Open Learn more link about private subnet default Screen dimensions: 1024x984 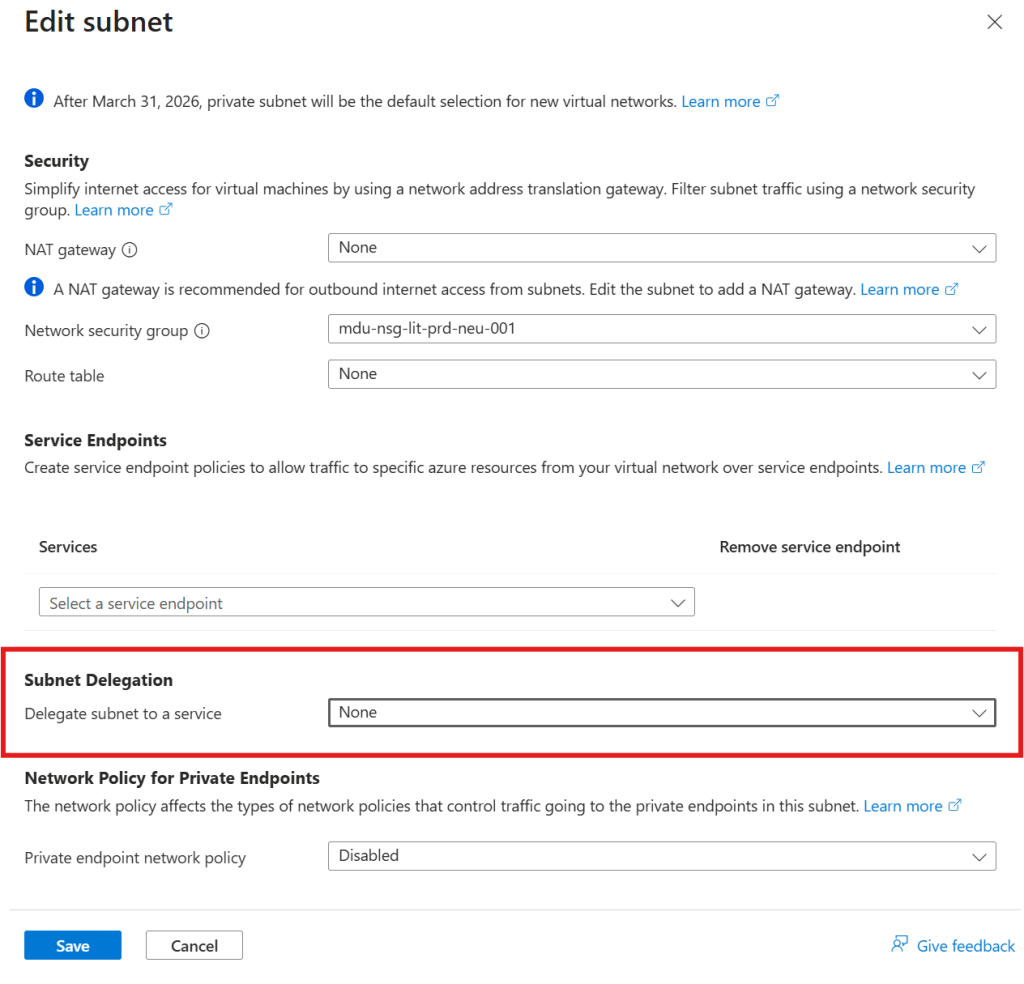coord(721,102)
